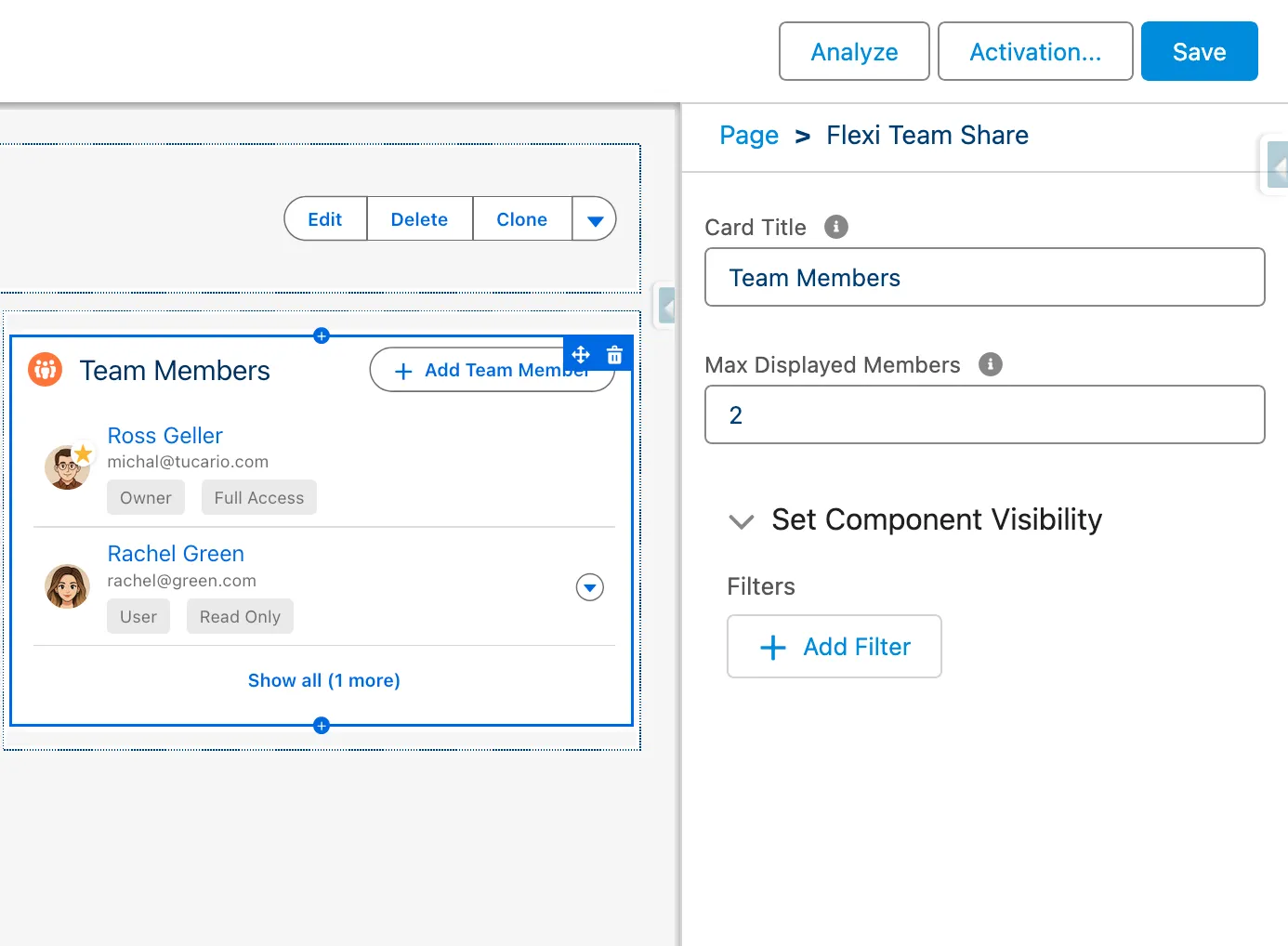Add a component visibility filter

pos(834,646)
